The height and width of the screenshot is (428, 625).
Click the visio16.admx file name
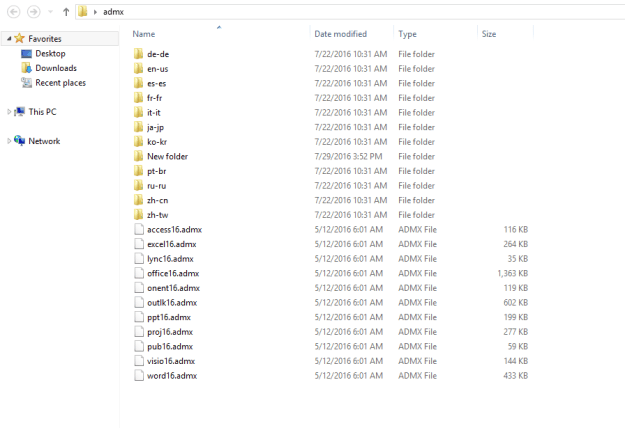coord(171,361)
